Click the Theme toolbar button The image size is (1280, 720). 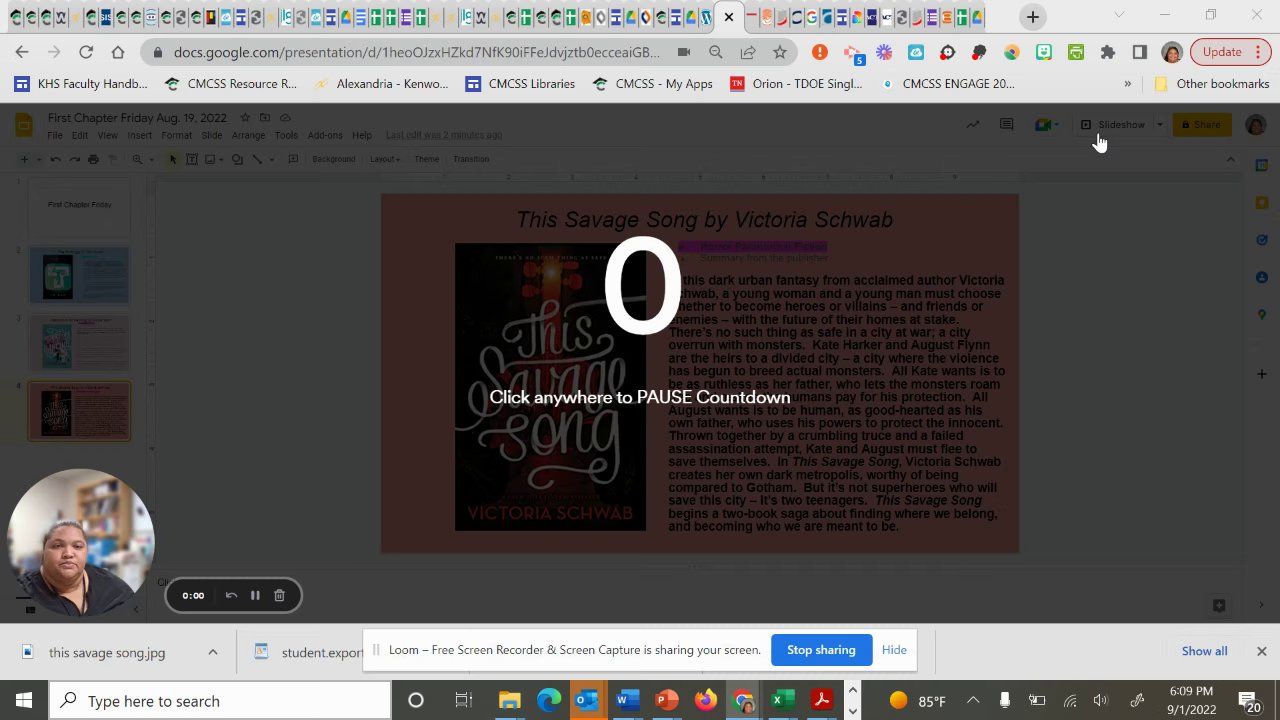(x=426, y=159)
